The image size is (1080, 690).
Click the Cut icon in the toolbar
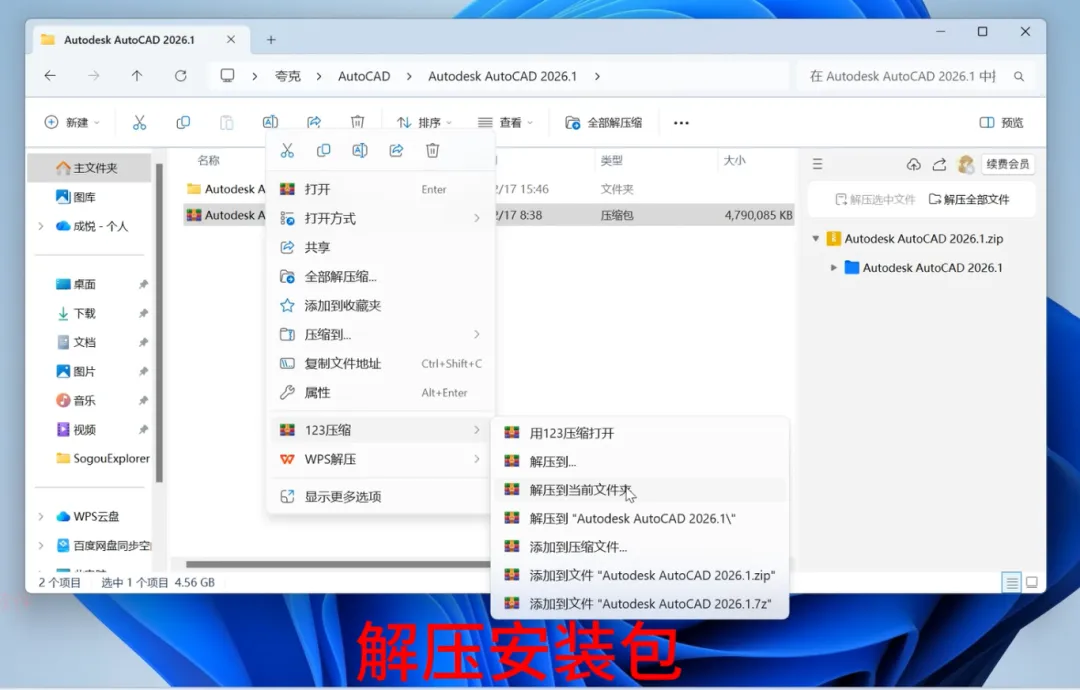pyautogui.click(x=139, y=123)
